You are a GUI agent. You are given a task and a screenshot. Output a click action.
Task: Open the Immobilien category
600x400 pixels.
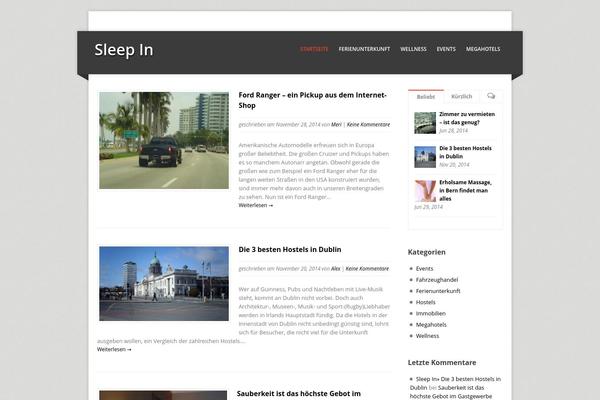(x=430, y=313)
